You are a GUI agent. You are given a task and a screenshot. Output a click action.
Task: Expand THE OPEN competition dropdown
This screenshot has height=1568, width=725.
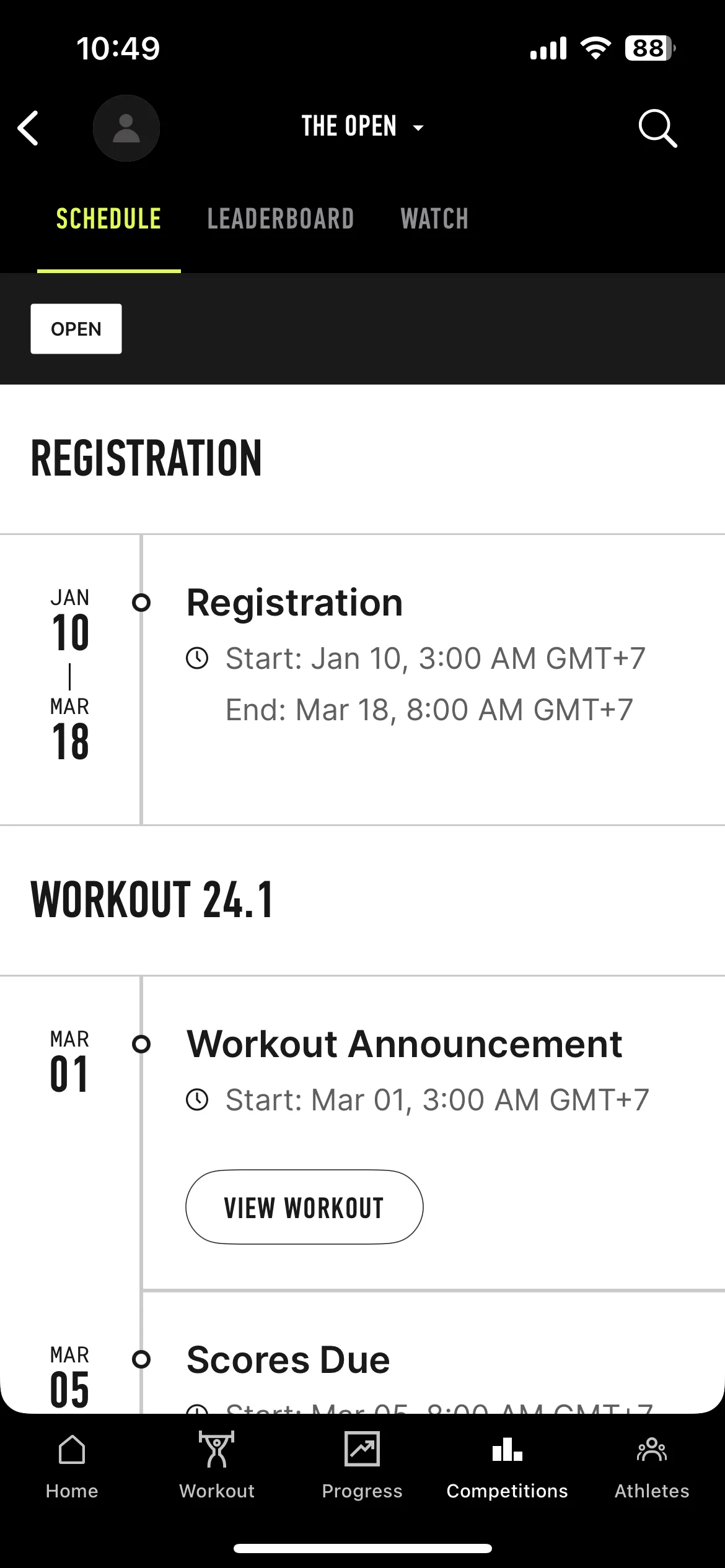coord(363,126)
